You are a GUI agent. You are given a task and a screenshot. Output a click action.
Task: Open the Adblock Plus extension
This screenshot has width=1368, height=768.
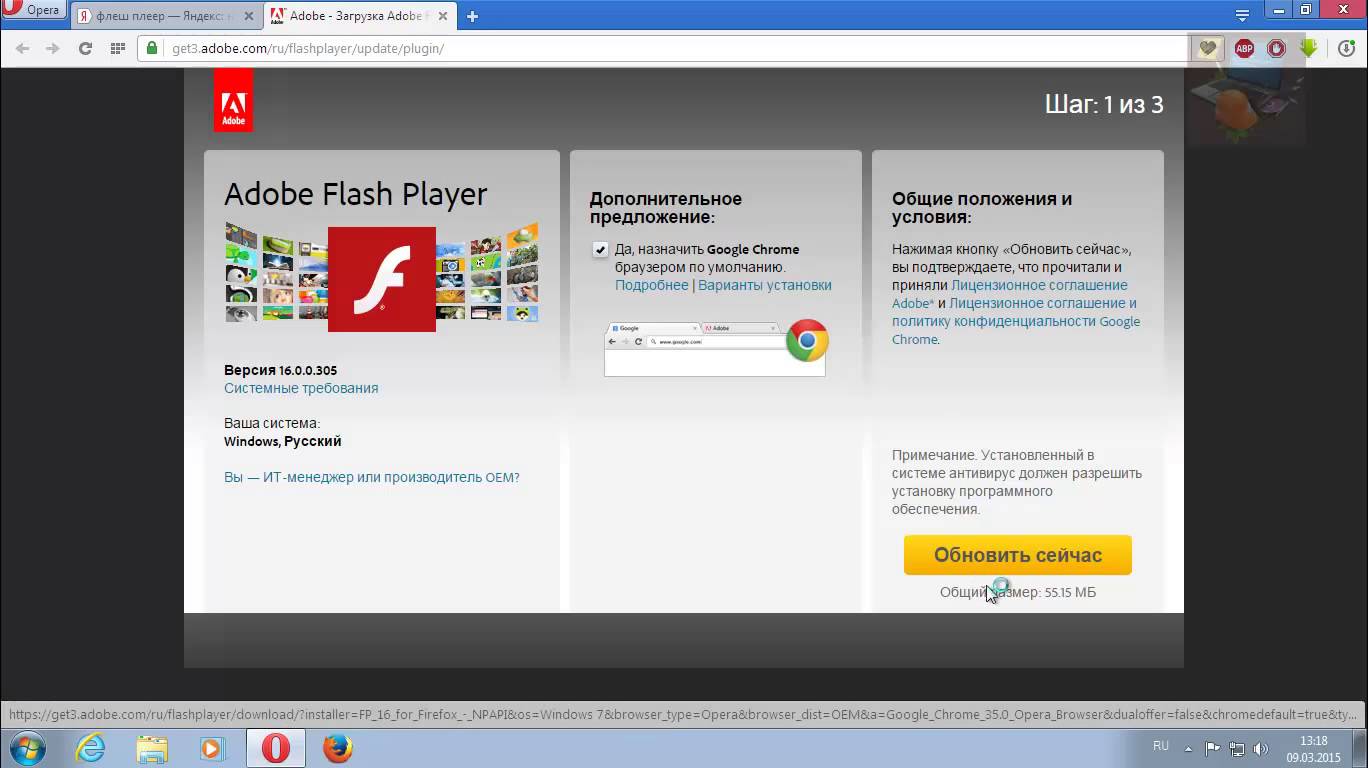(x=1244, y=48)
